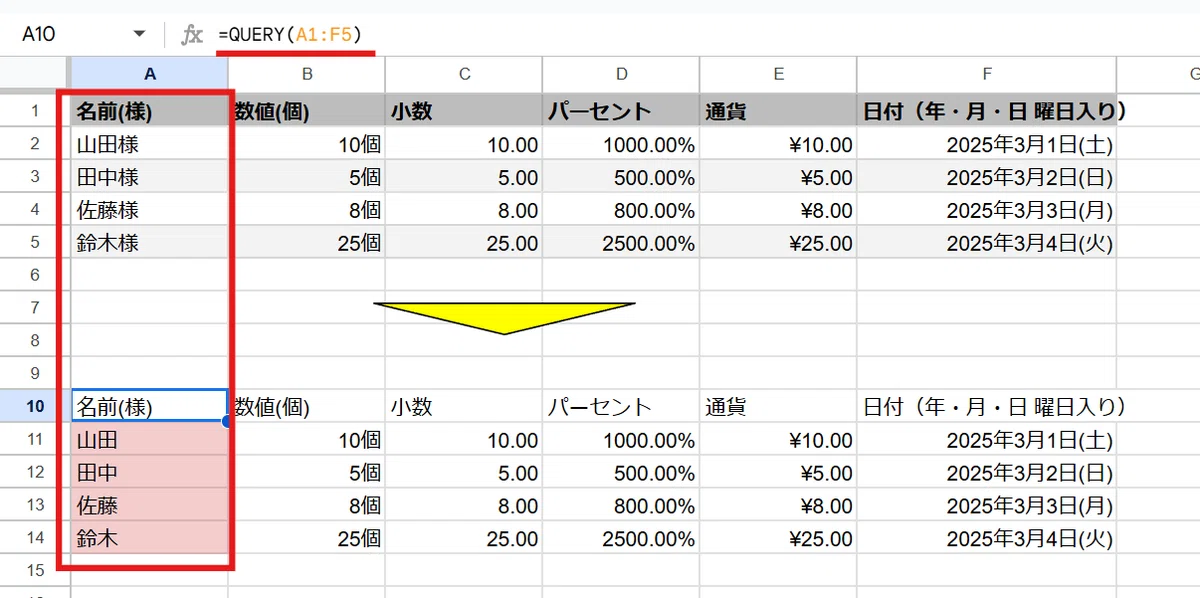Click cell 鈴木 in row 14

coord(149,538)
